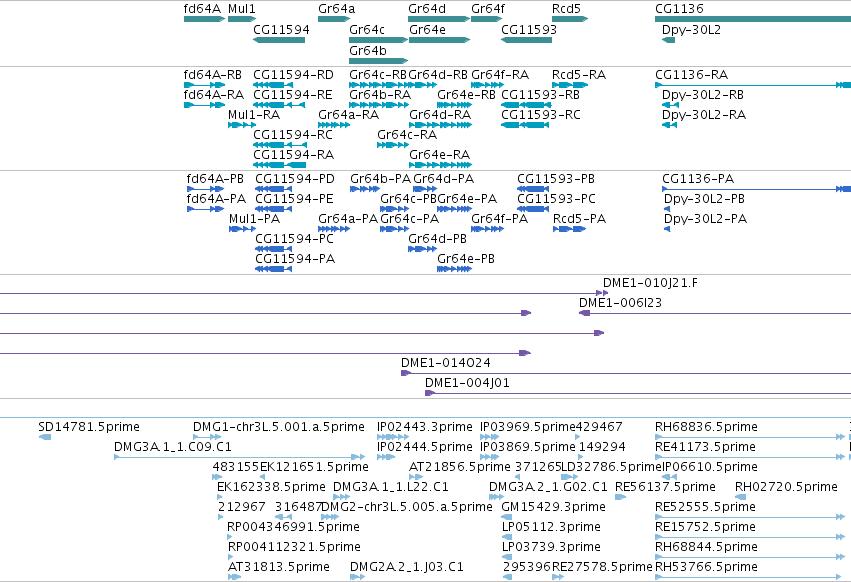Click protein fd64A-PA
This screenshot has height=582, width=851.
[205, 209]
